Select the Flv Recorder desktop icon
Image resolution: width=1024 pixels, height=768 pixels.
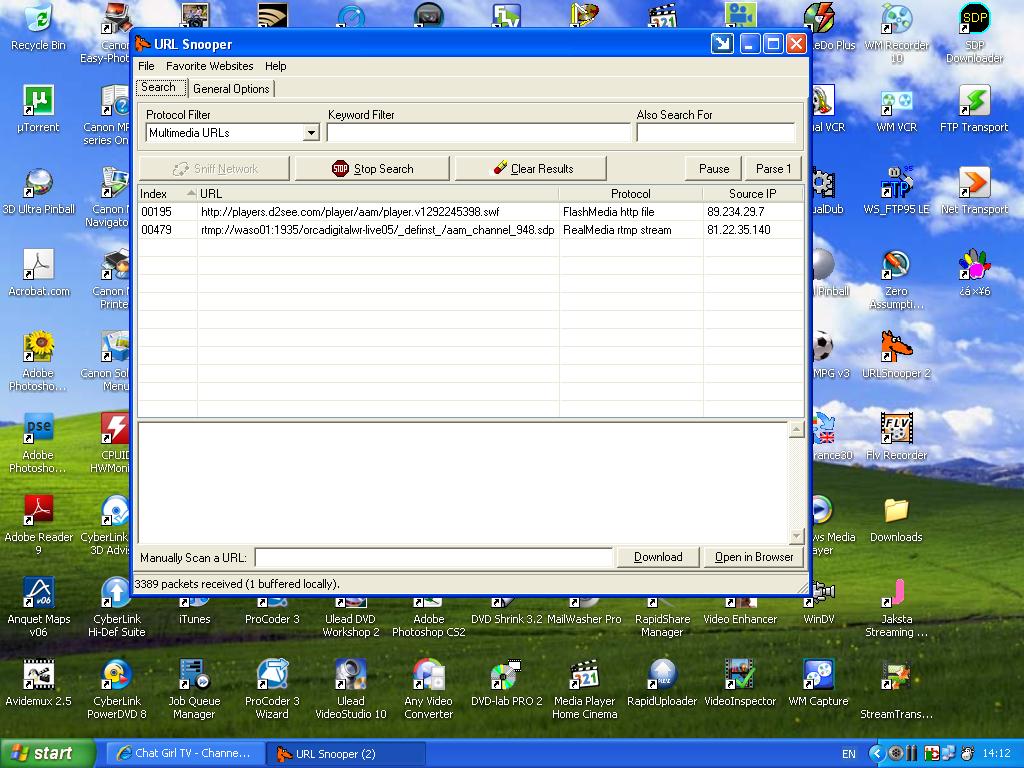coord(896,437)
